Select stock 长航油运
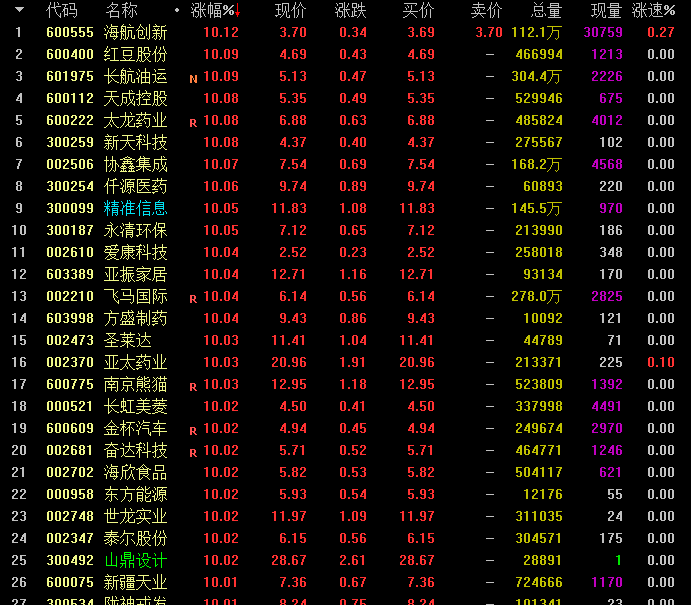Viewport: 691px width, 605px height. [x=135, y=76]
